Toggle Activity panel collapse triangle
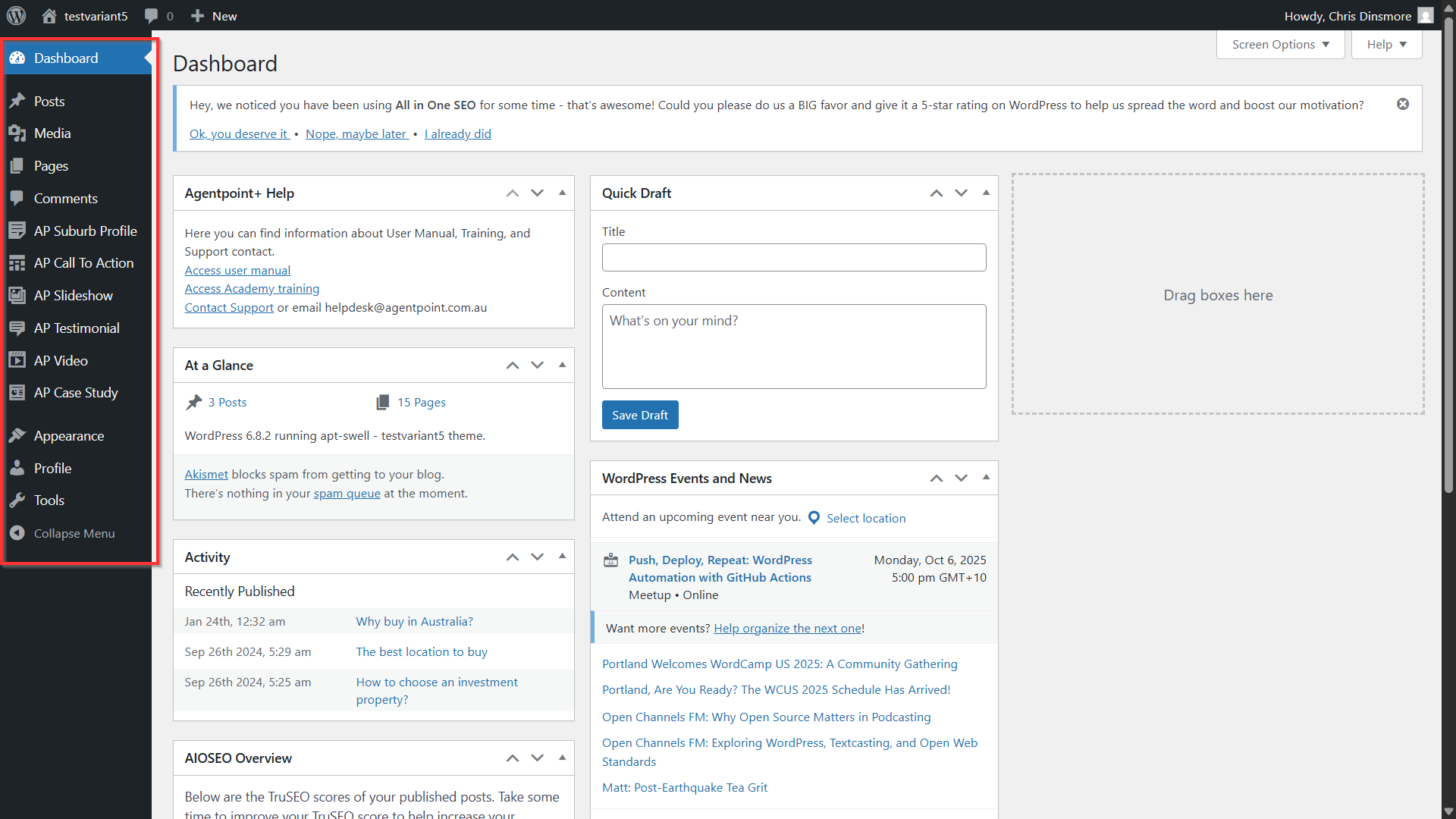This screenshot has height=819, width=1456. coord(562,557)
